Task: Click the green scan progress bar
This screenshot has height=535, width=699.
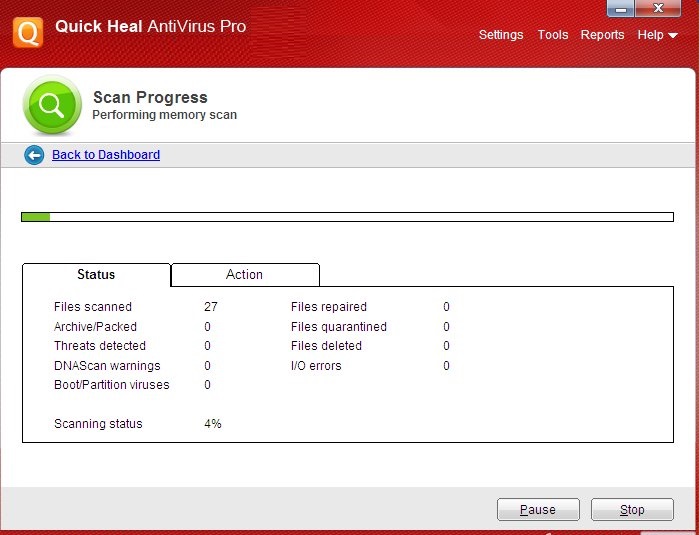Action: pyautogui.click(x=347, y=217)
